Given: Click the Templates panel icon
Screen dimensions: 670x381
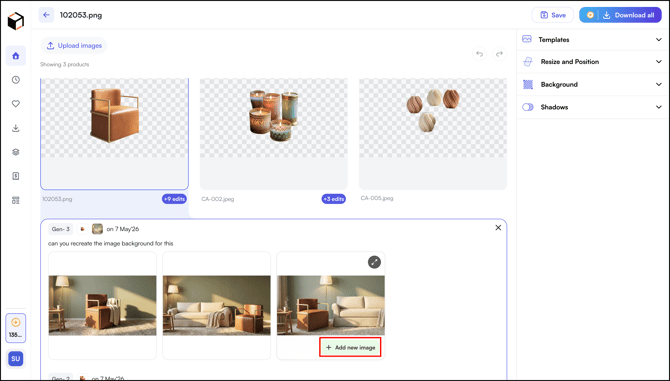Looking at the screenshot, I should (527, 39).
